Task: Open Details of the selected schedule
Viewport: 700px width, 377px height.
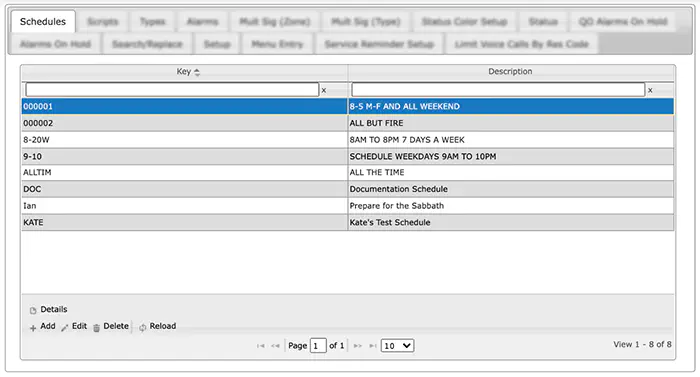Action: [48, 310]
